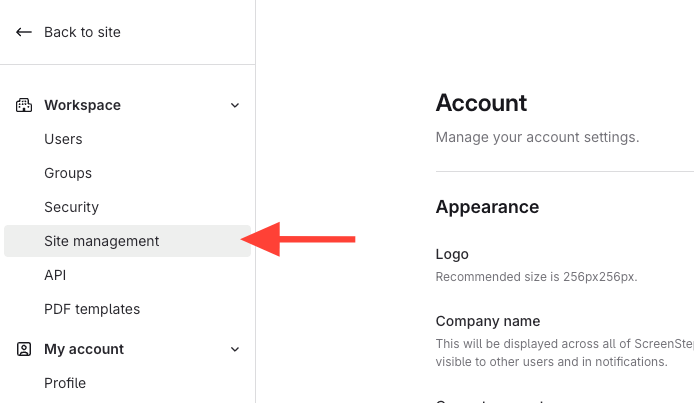694x403 pixels.
Task: Click the Company name label
Action: [488, 321]
